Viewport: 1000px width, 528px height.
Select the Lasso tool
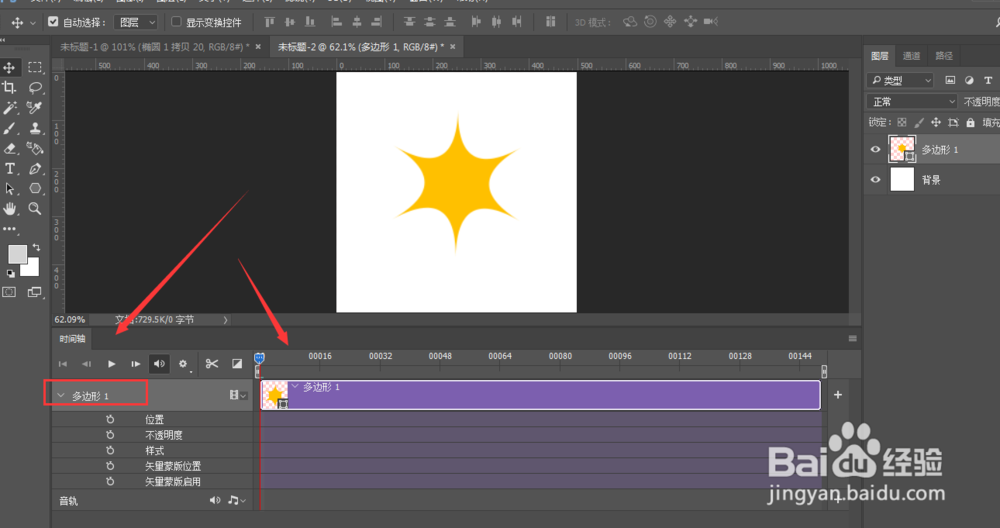pos(35,87)
